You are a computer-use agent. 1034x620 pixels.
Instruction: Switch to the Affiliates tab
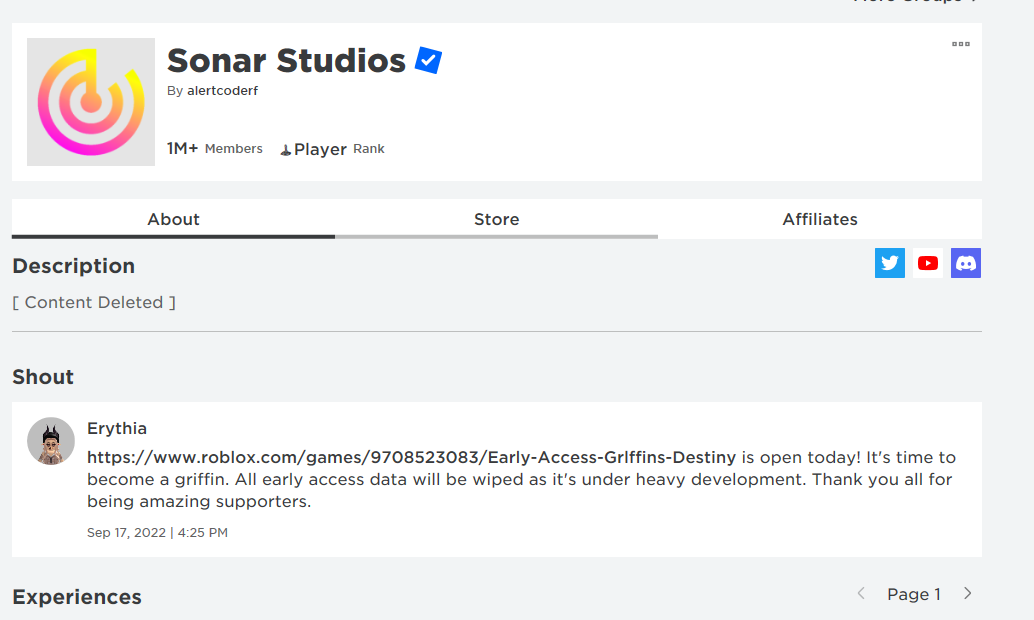[820, 219]
